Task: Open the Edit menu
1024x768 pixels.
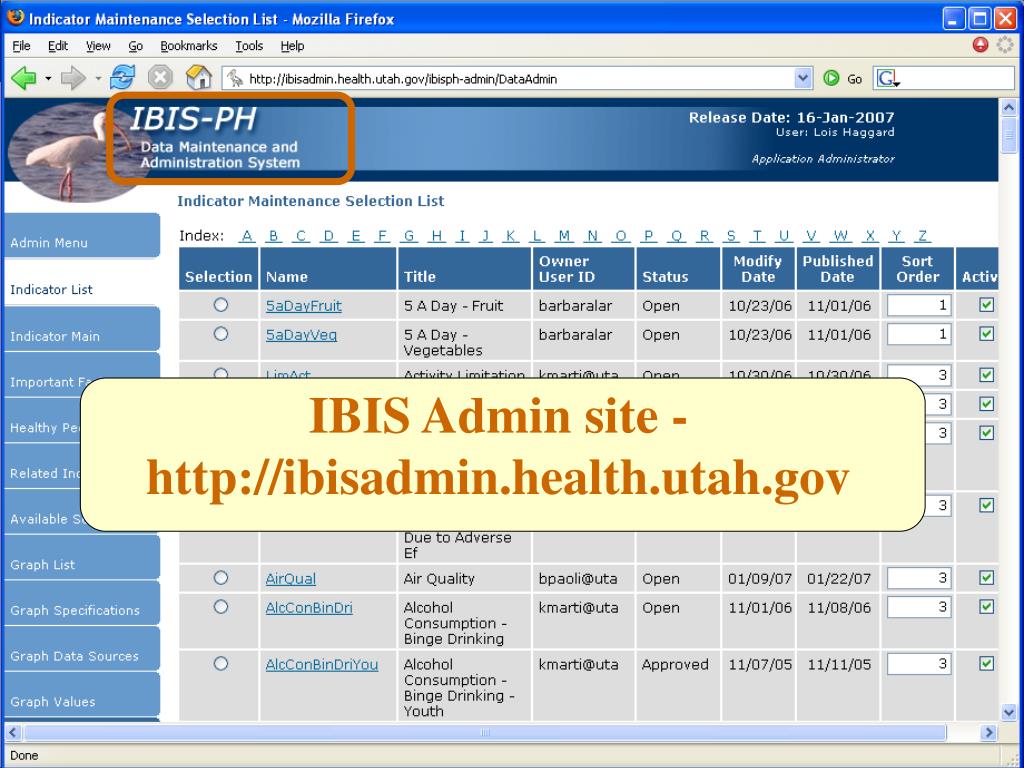Action: pyautogui.click(x=57, y=46)
